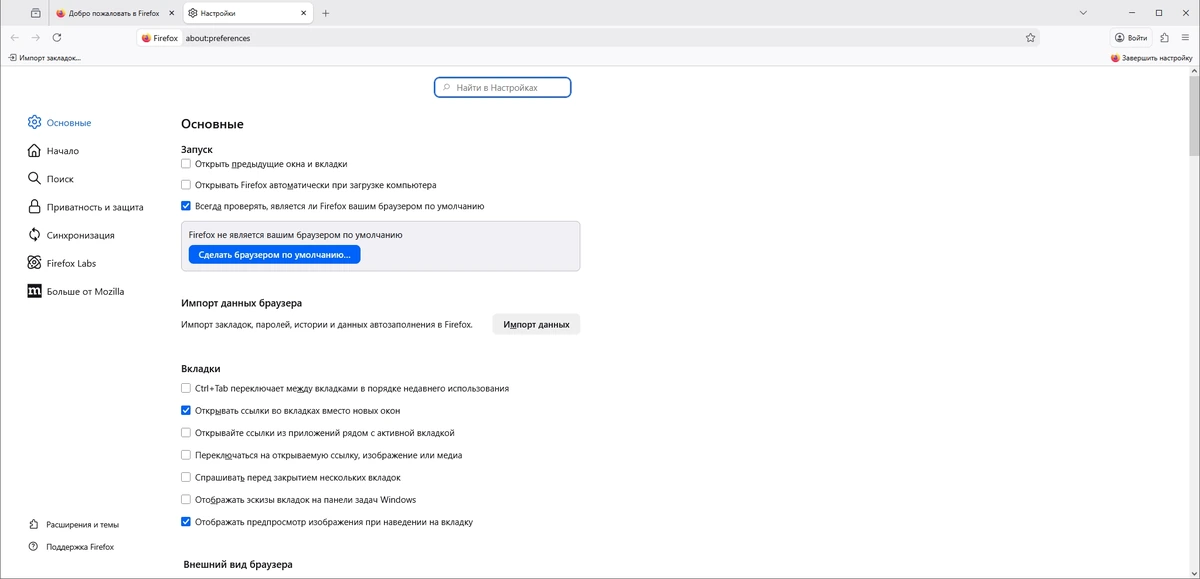Screen dimensions: 1200x579
Task: Click the Импорт данных button
Action: [536, 324]
